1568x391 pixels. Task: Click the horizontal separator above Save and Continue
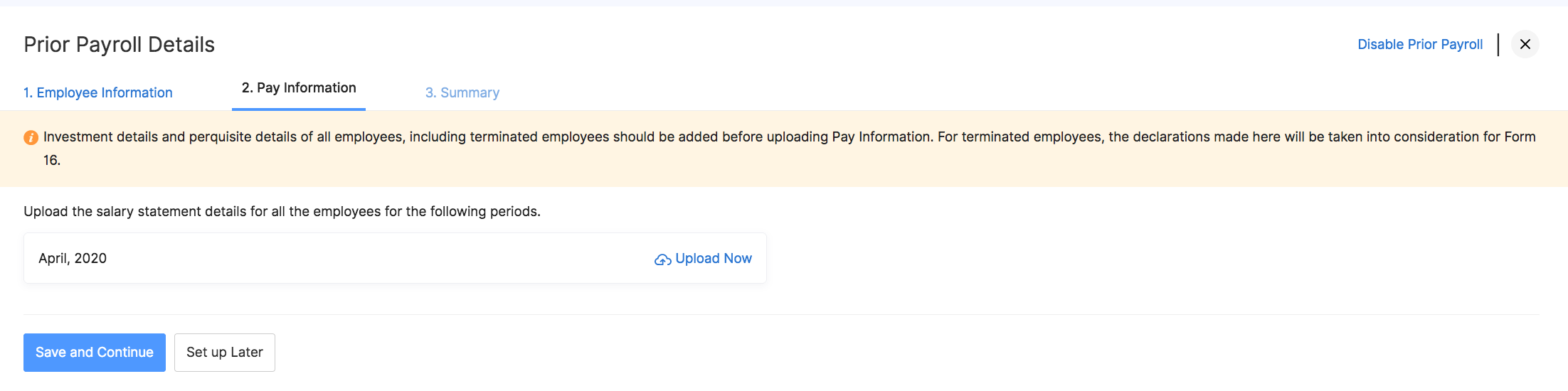click(x=781, y=314)
